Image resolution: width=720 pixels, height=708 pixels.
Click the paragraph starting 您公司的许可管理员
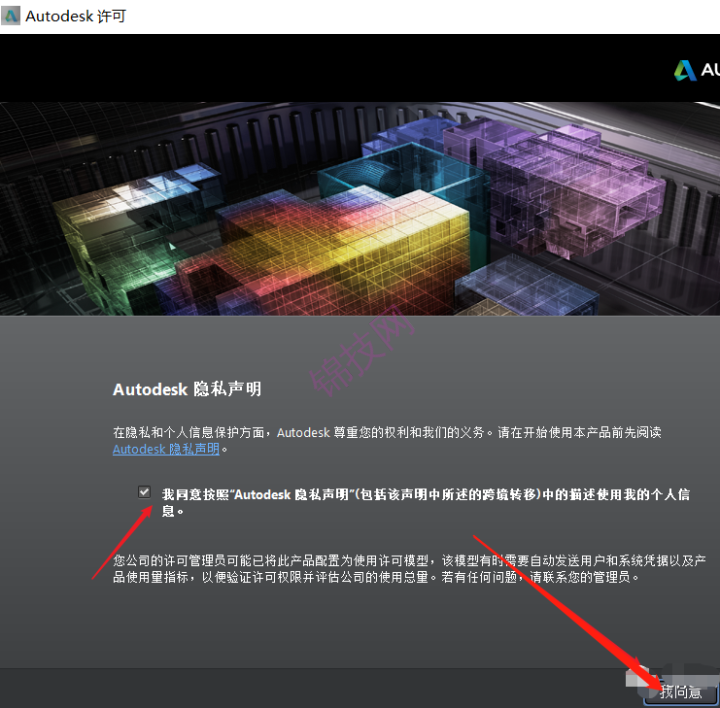coord(409,568)
